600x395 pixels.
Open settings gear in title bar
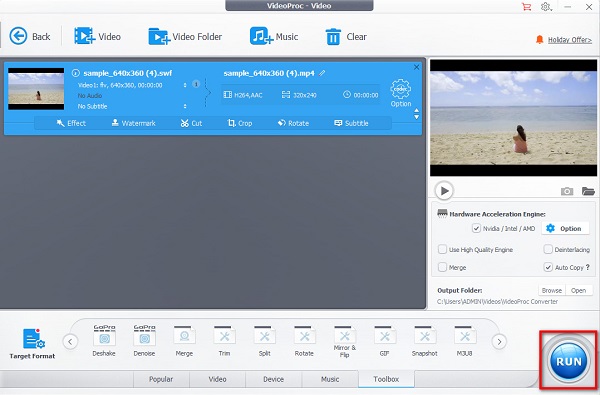click(546, 7)
